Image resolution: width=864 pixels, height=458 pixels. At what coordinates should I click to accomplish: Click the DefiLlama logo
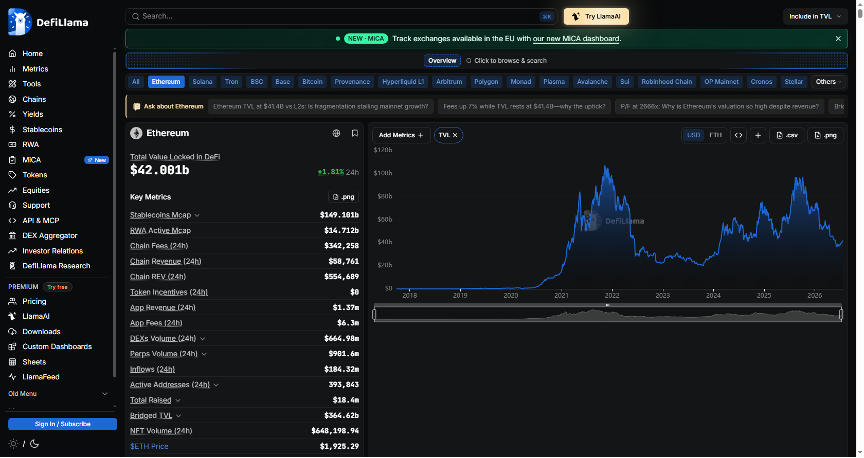click(x=48, y=22)
